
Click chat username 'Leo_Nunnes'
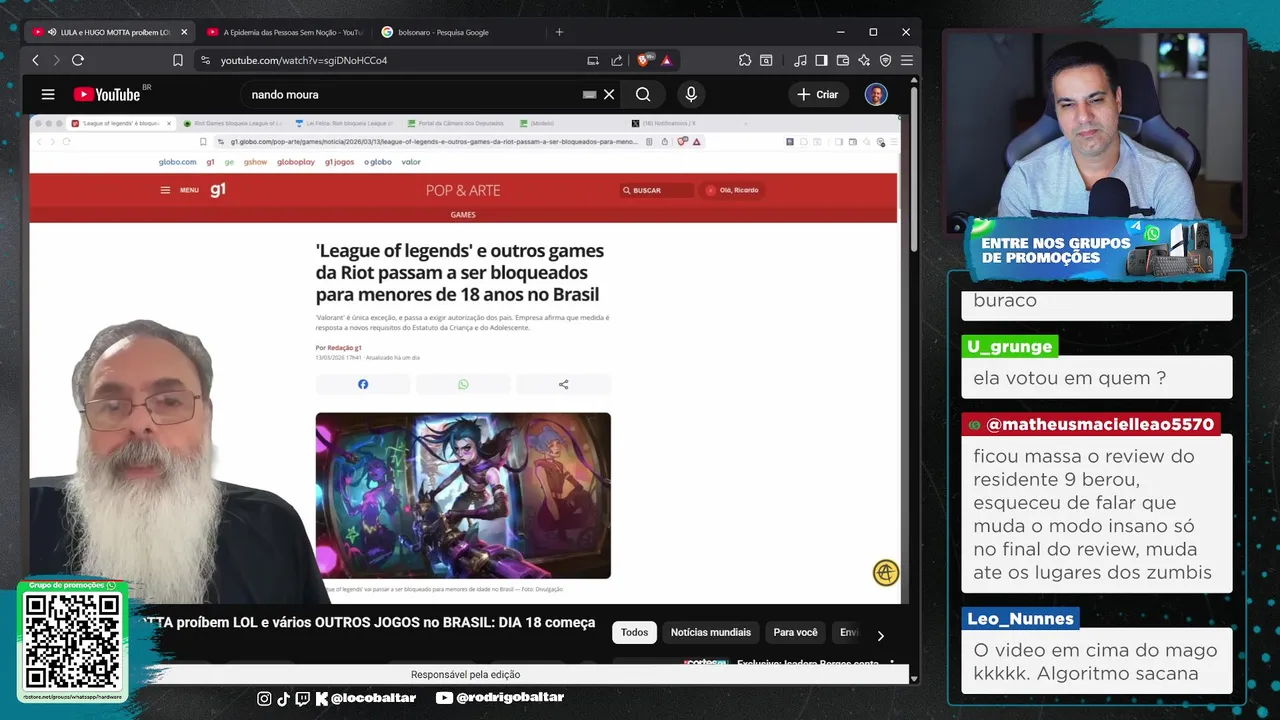click(x=1021, y=619)
